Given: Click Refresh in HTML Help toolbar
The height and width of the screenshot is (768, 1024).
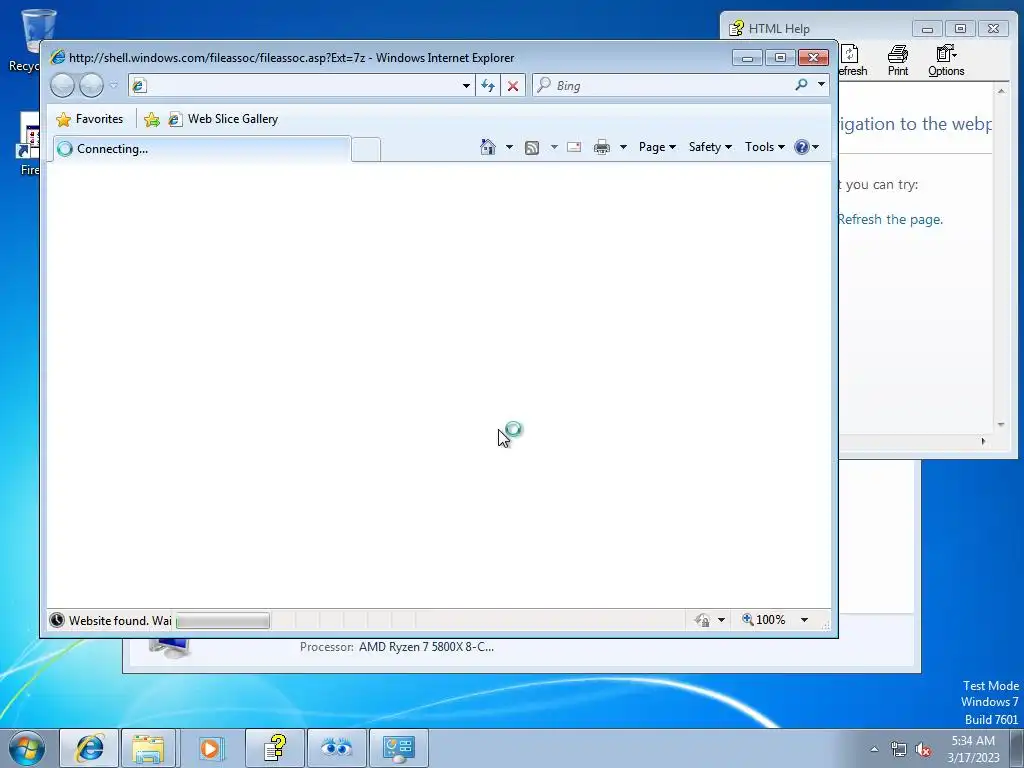Looking at the screenshot, I should click(x=852, y=61).
